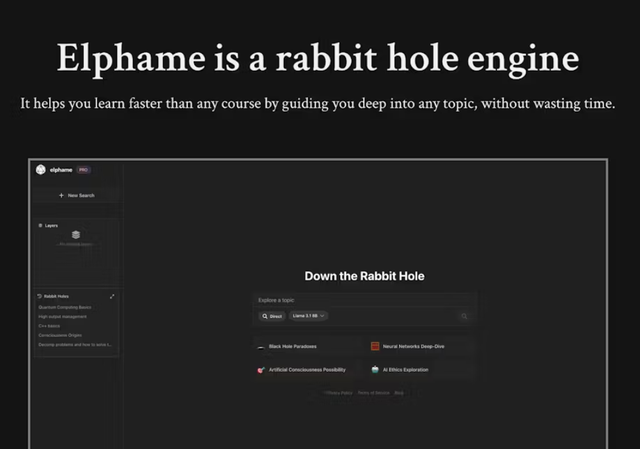Click the Elphame is a rabbit hole engine headline

click(318, 58)
